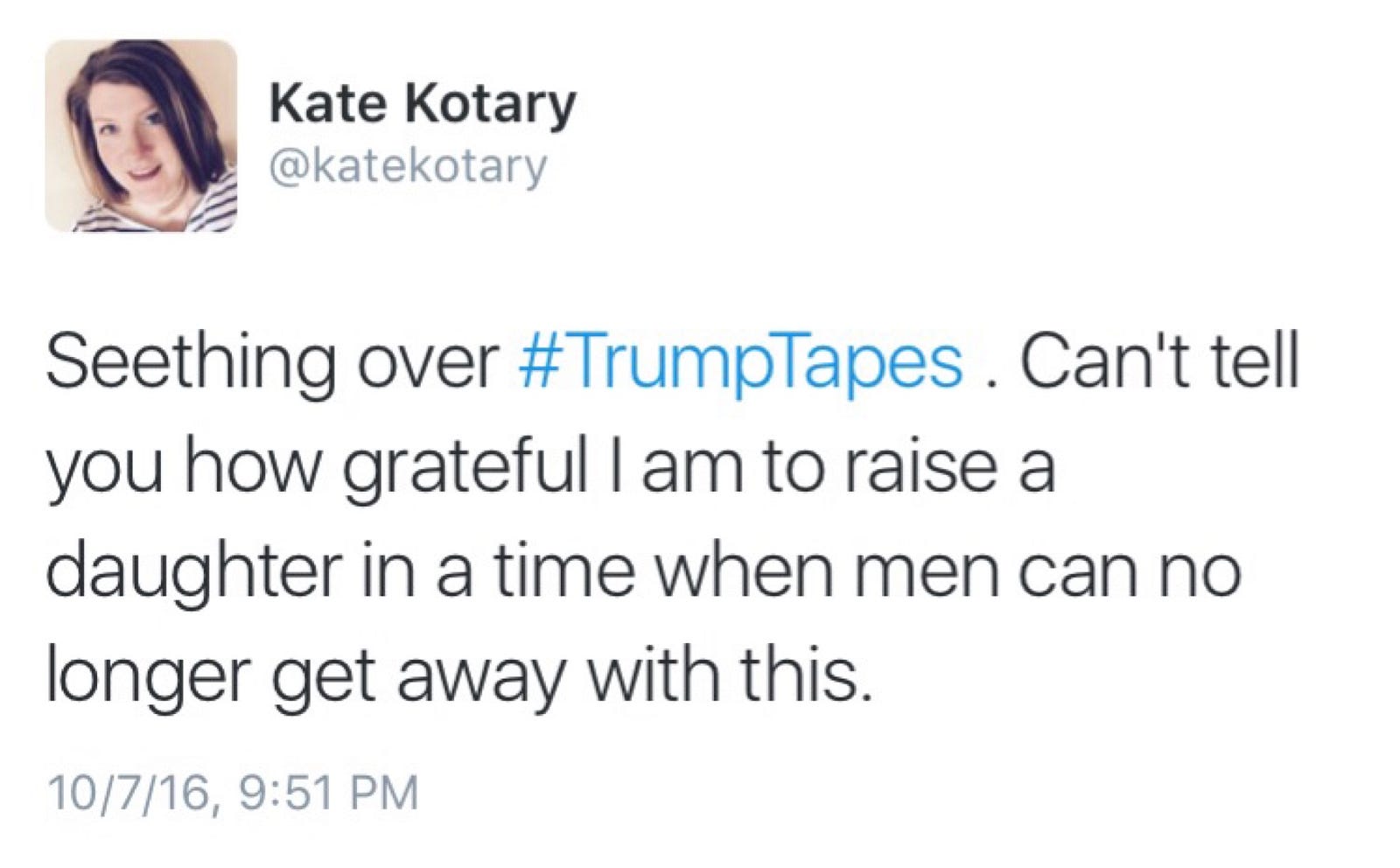Click Kate Kotary's profile photo

(x=141, y=136)
